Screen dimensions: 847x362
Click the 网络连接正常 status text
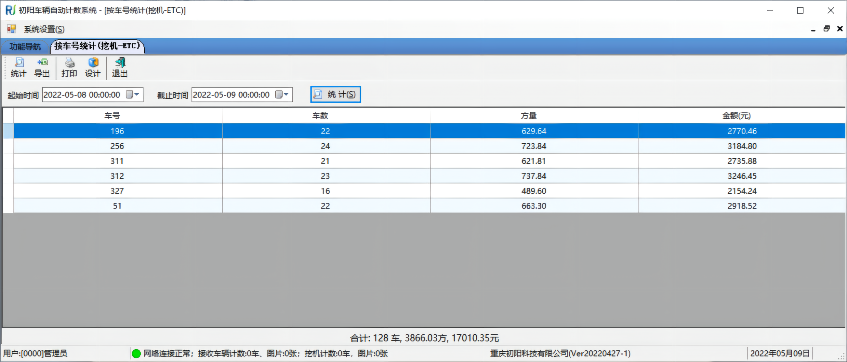click(266, 353)
